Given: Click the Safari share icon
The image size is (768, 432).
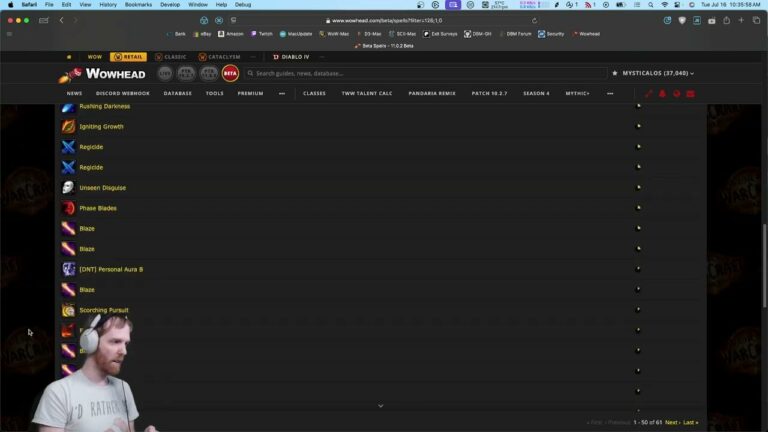Looking at the screenshot, I should (x=726, y=20).
